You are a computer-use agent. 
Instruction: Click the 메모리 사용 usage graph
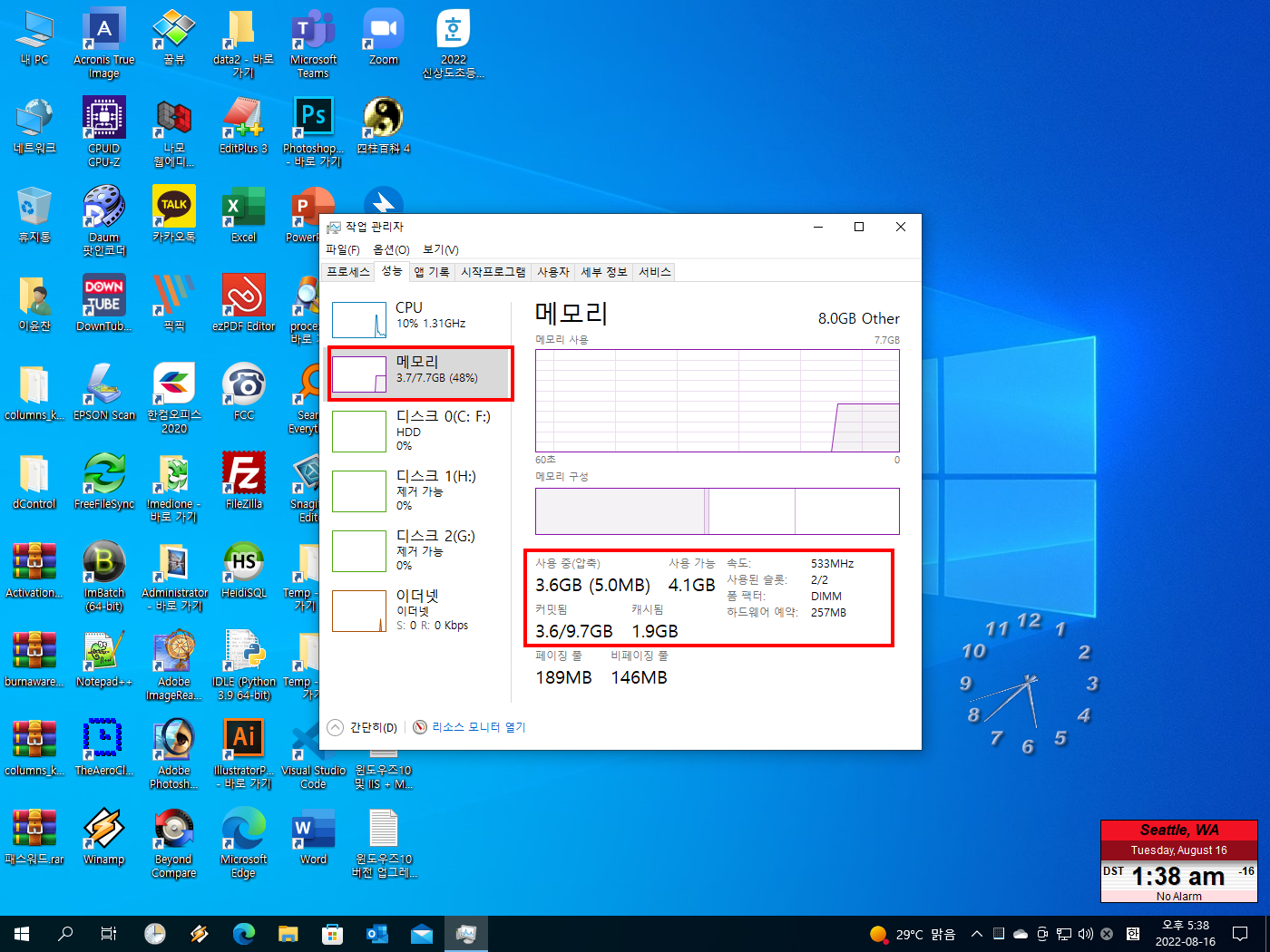point(718,401)
